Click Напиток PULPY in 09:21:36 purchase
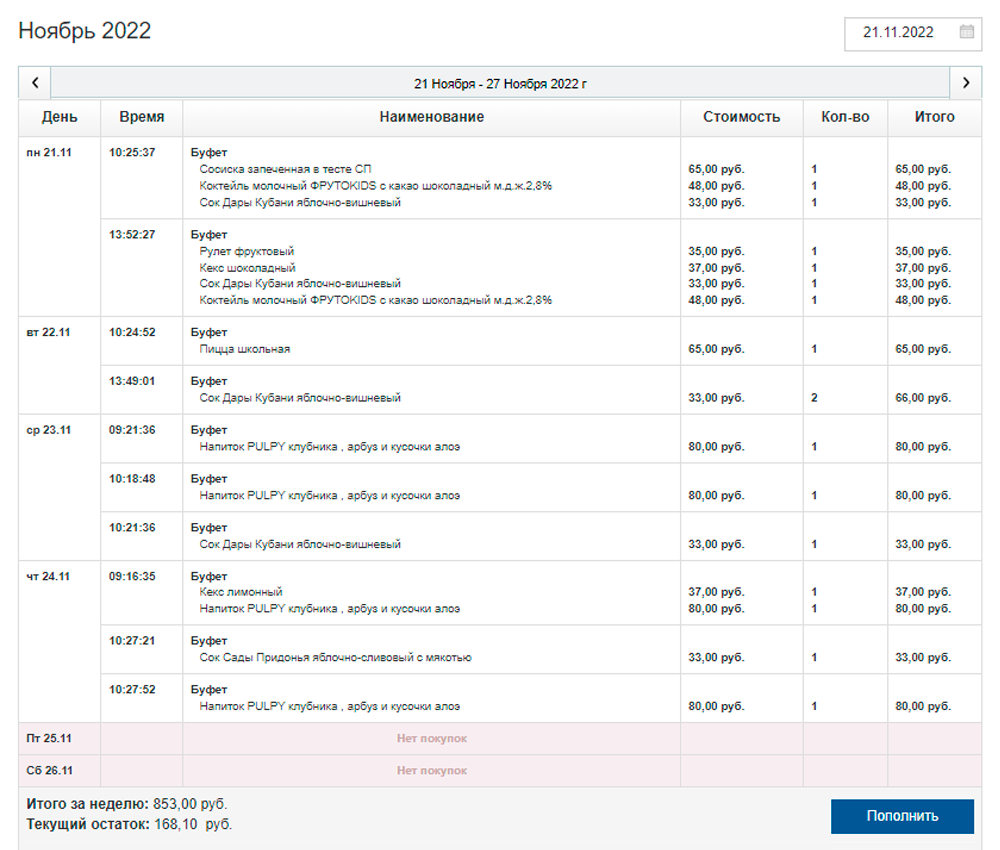The width and height of the screenshot is (1000, 850). (x=330, y=446)
